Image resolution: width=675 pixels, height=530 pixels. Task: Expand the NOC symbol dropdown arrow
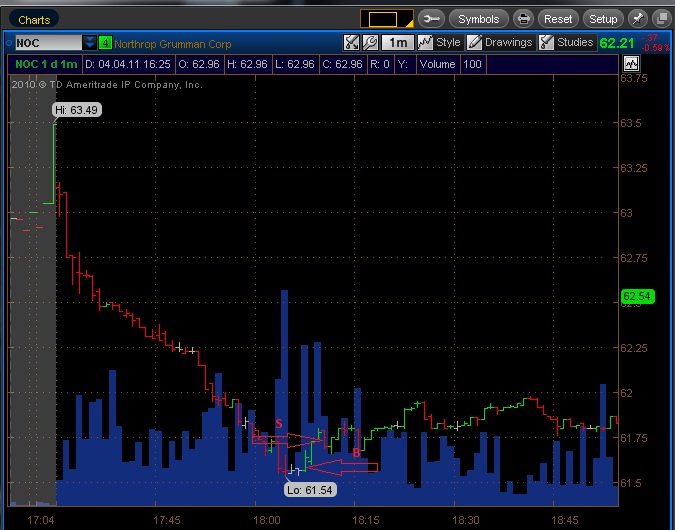point(89,43)
